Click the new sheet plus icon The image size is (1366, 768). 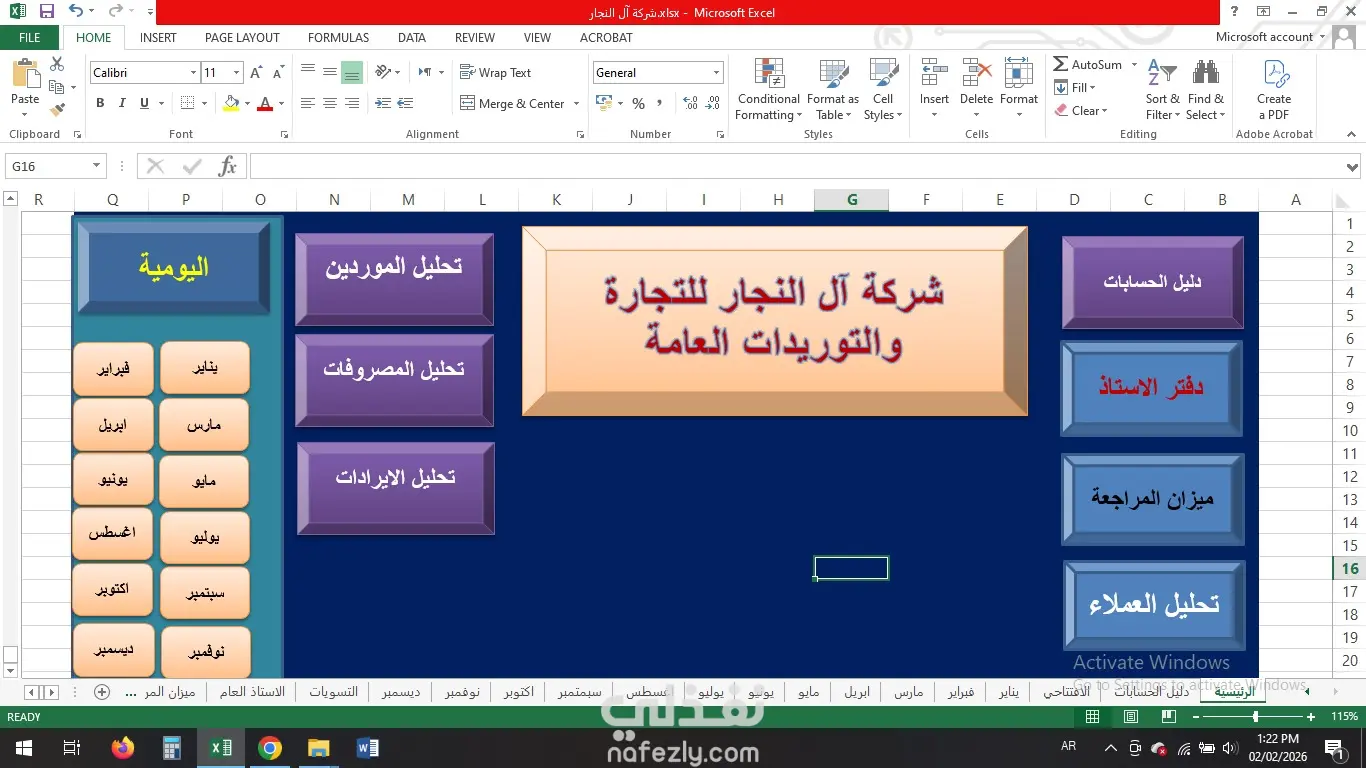click(102, 692)
